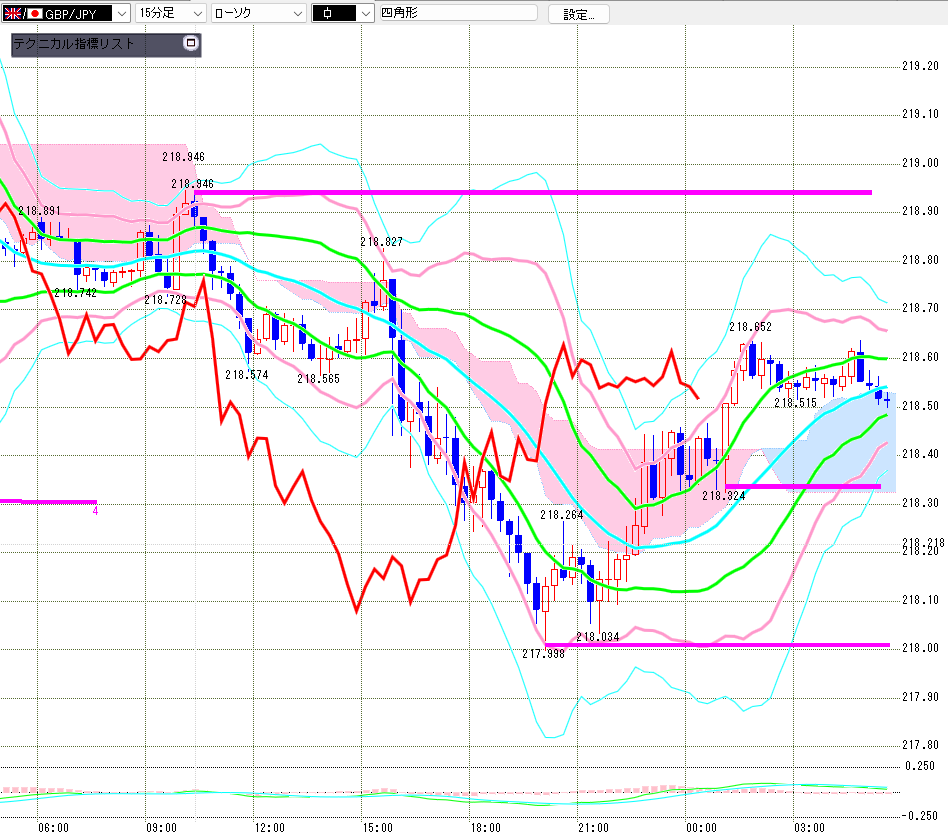
Task: Click the 218.652 high price label
Action: pos(750,327)
